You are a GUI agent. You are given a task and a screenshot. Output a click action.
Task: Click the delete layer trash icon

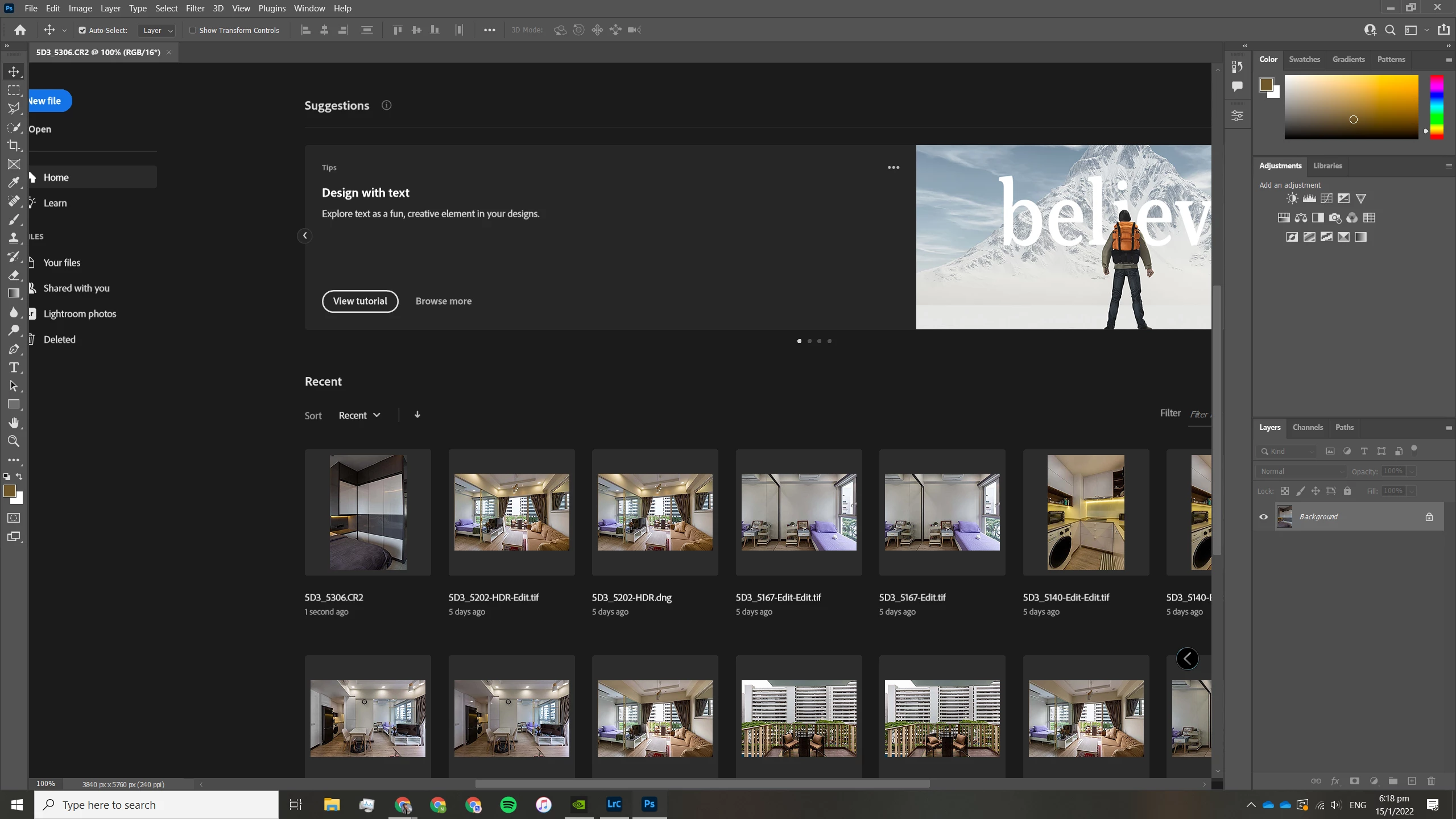(x=1432, y=781)
